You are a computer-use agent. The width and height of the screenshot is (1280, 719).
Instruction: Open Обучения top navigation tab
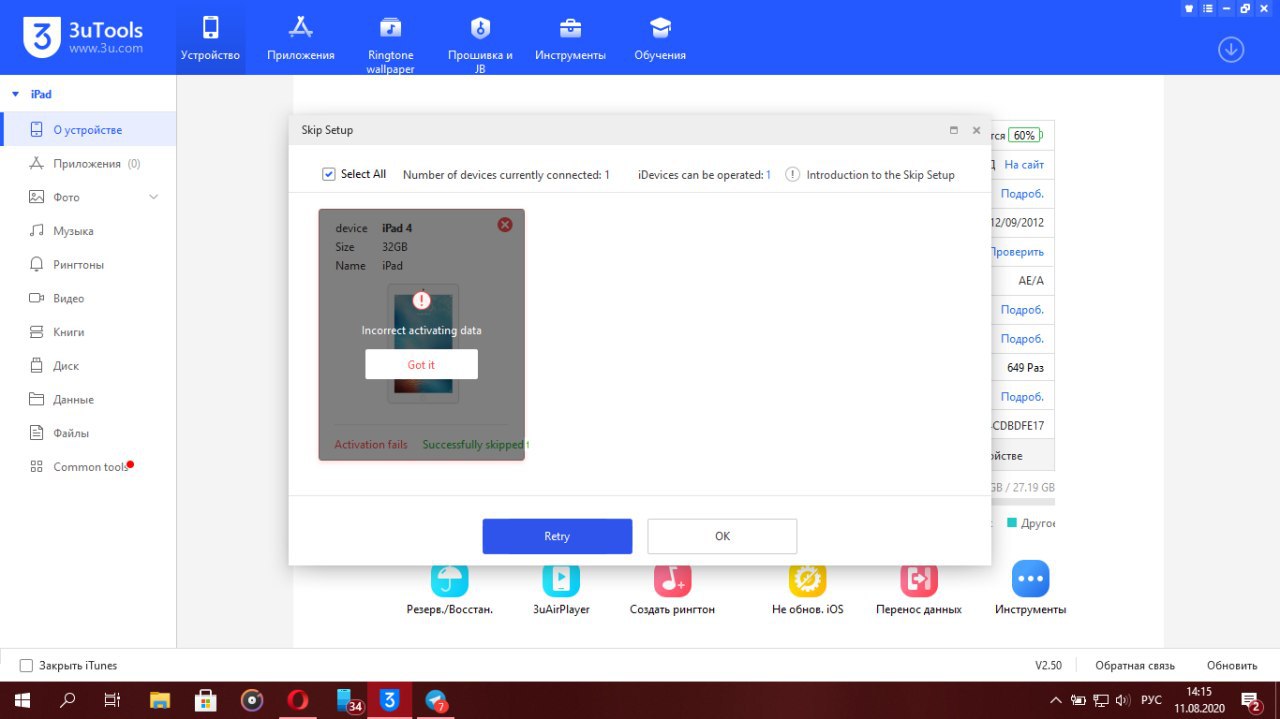[660, 38]
